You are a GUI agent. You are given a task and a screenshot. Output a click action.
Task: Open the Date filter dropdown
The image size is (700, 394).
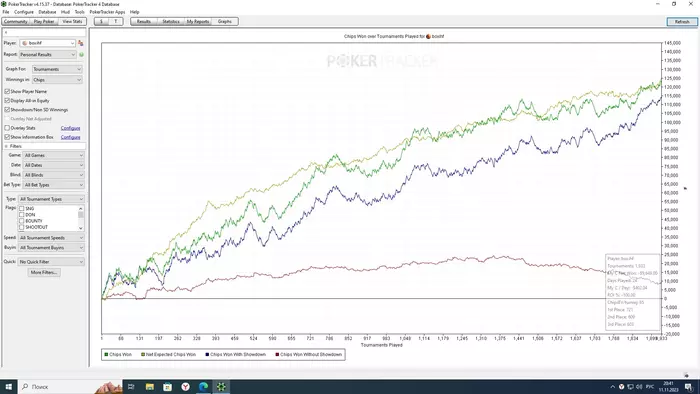pos(54,165)
